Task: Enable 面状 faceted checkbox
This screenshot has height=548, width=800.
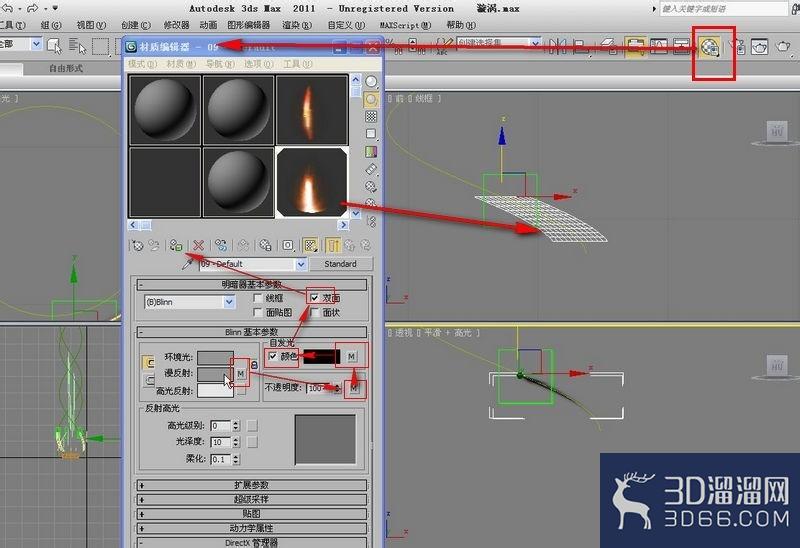Action: pyautogui.click(x=314, y=312)
